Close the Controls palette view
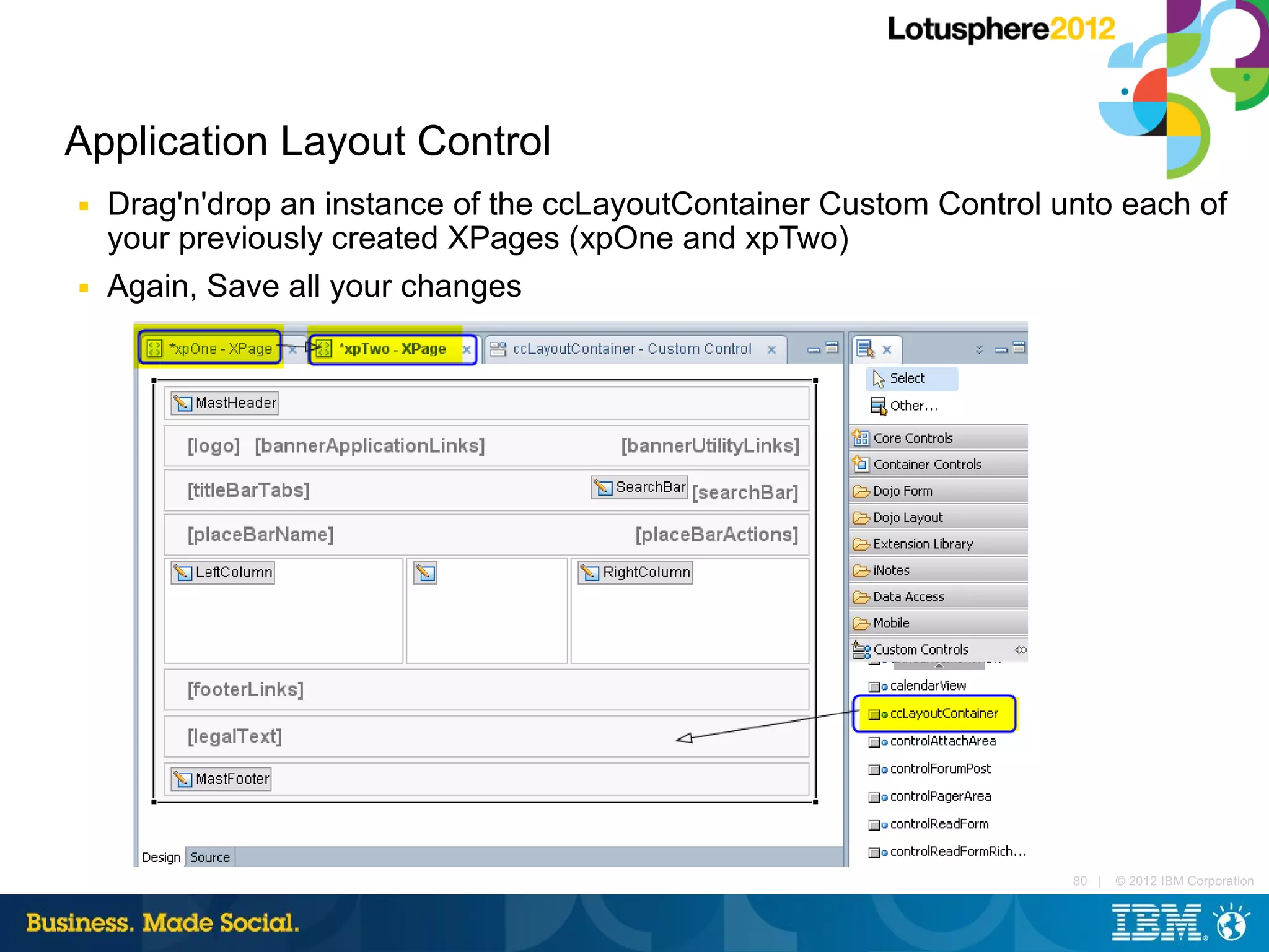Screen dimensions: 1269x952 887,350
